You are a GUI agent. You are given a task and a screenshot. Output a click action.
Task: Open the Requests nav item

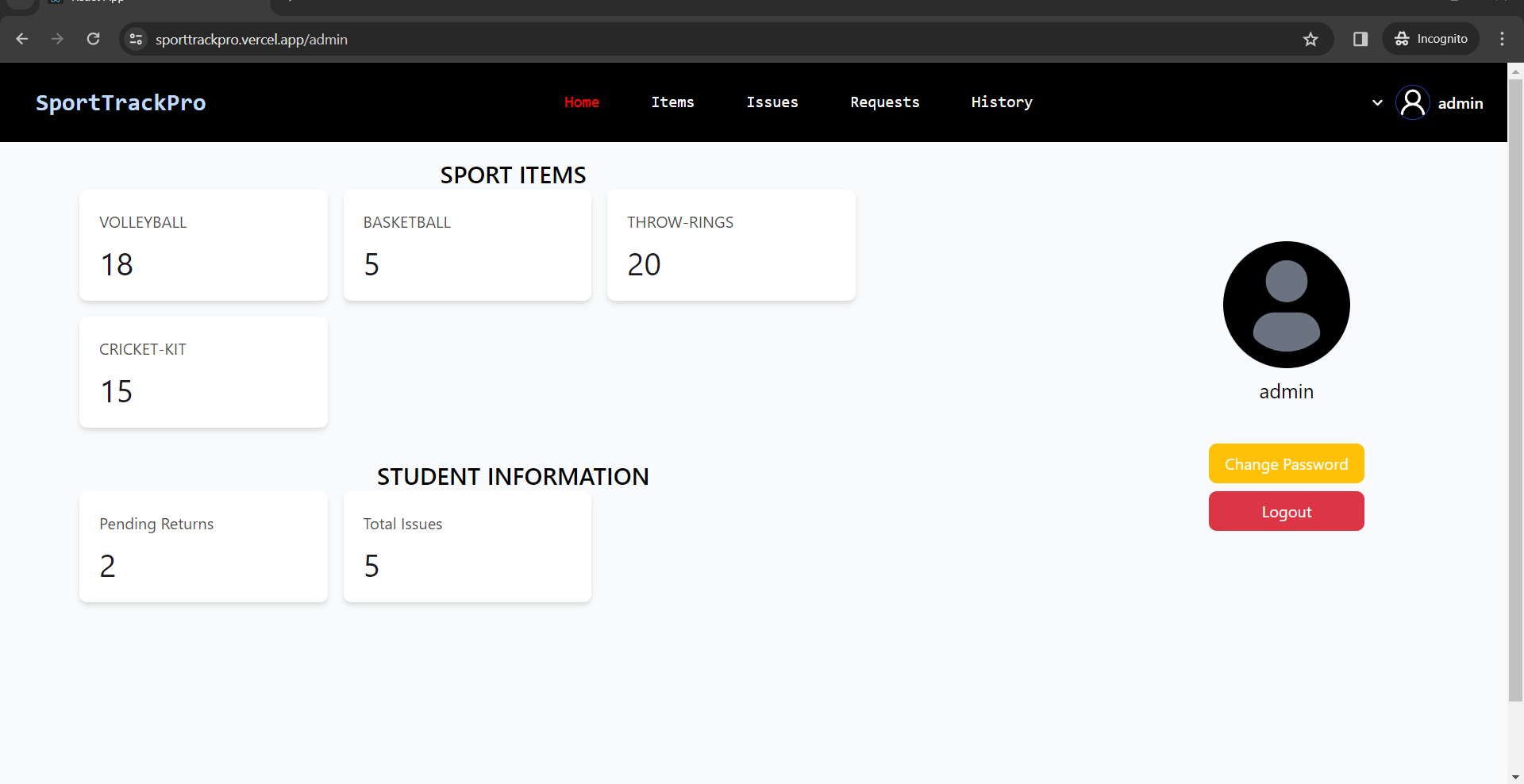(885, 102)
